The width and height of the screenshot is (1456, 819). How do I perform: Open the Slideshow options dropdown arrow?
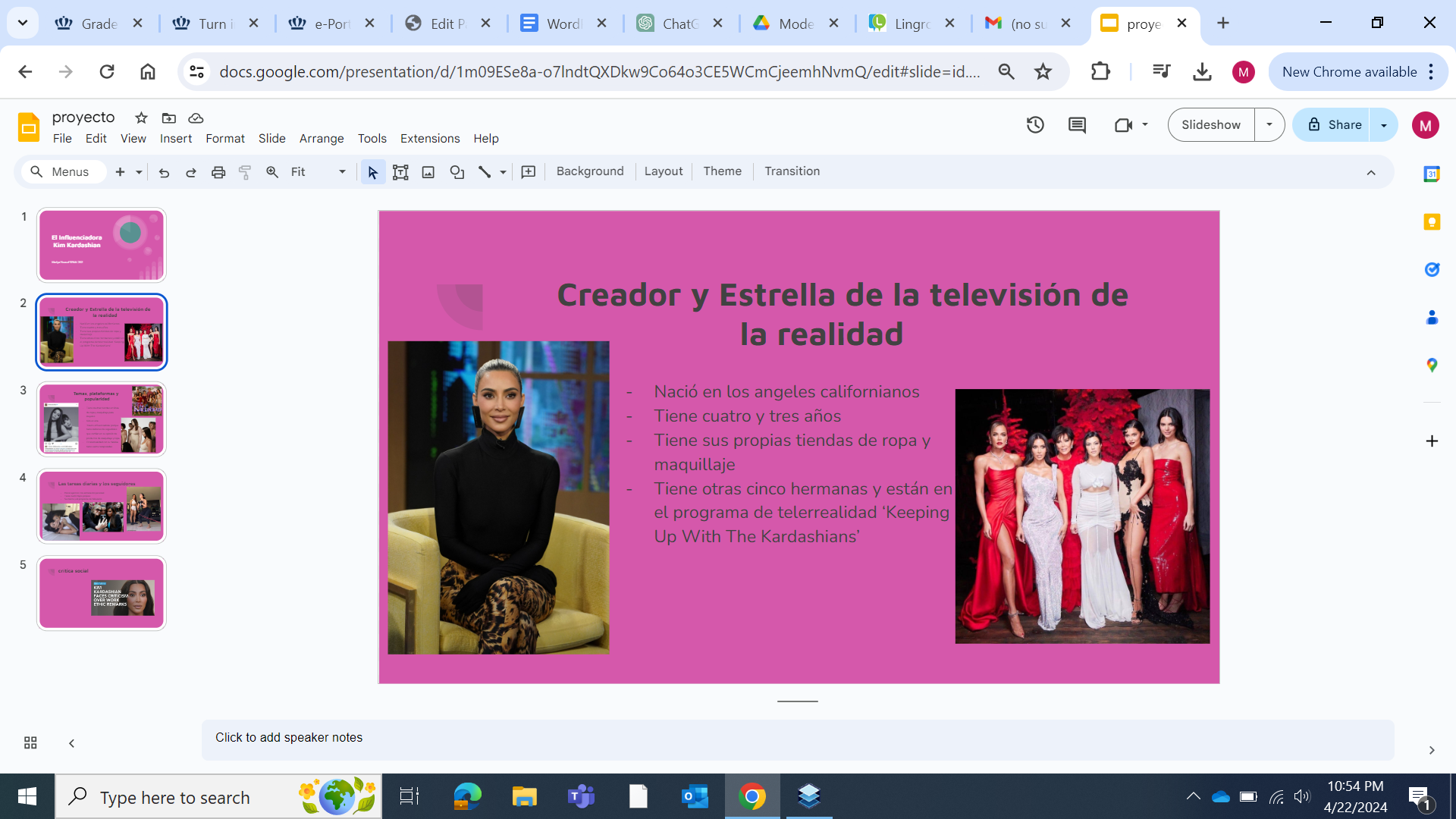(1269, 125)
